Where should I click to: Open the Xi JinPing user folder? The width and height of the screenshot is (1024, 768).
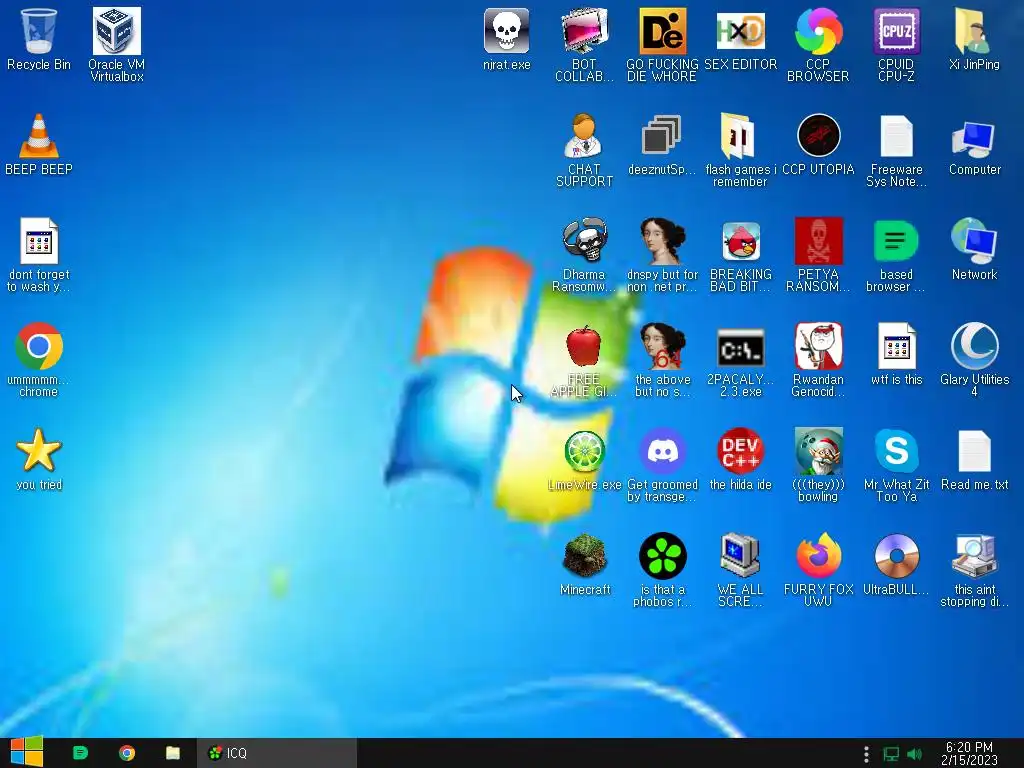pos(974,31)
